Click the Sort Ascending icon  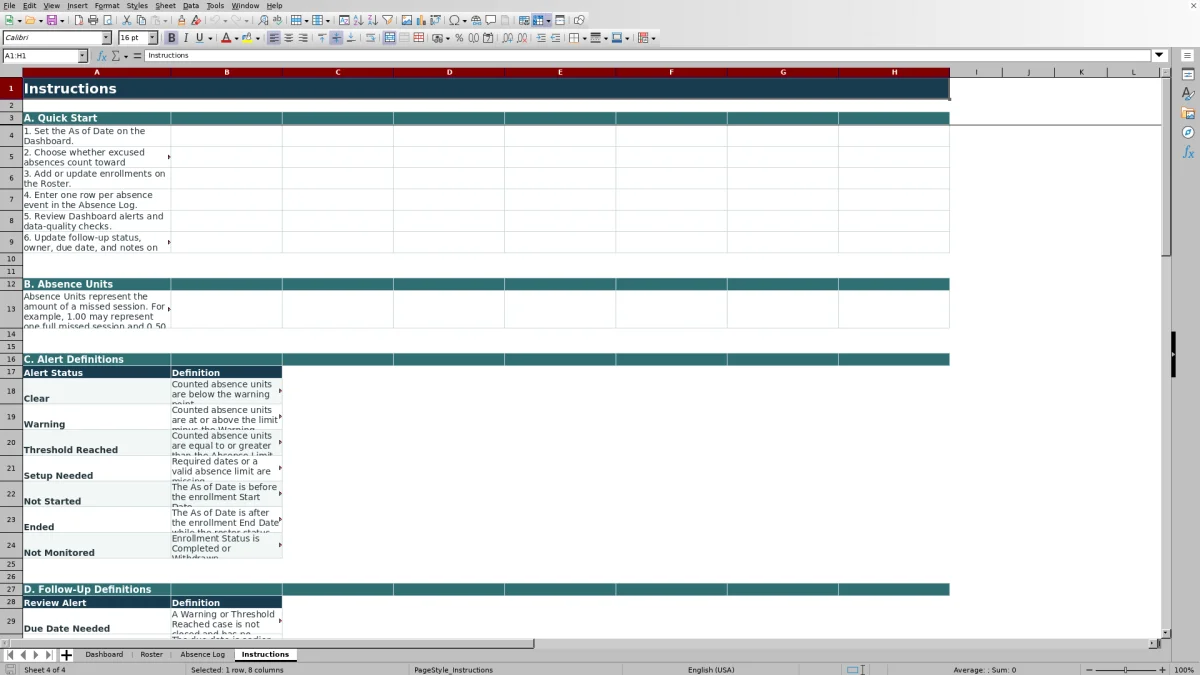pos(358,20)
